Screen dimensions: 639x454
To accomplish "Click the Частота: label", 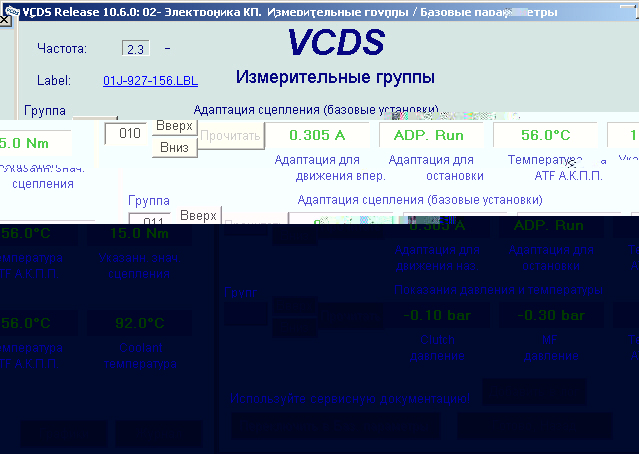I will coord(62,48).
